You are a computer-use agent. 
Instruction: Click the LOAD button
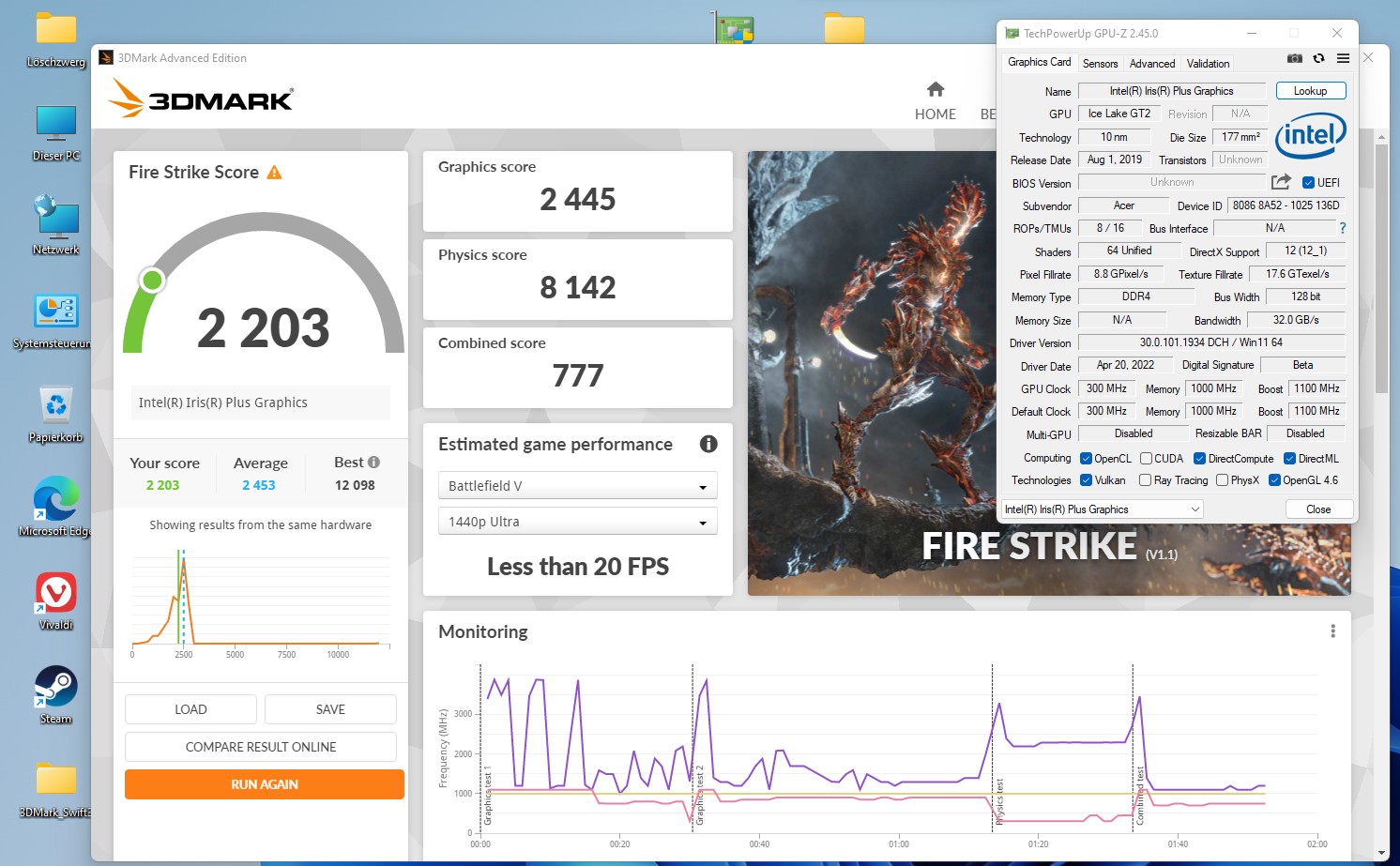click(190, 709)
